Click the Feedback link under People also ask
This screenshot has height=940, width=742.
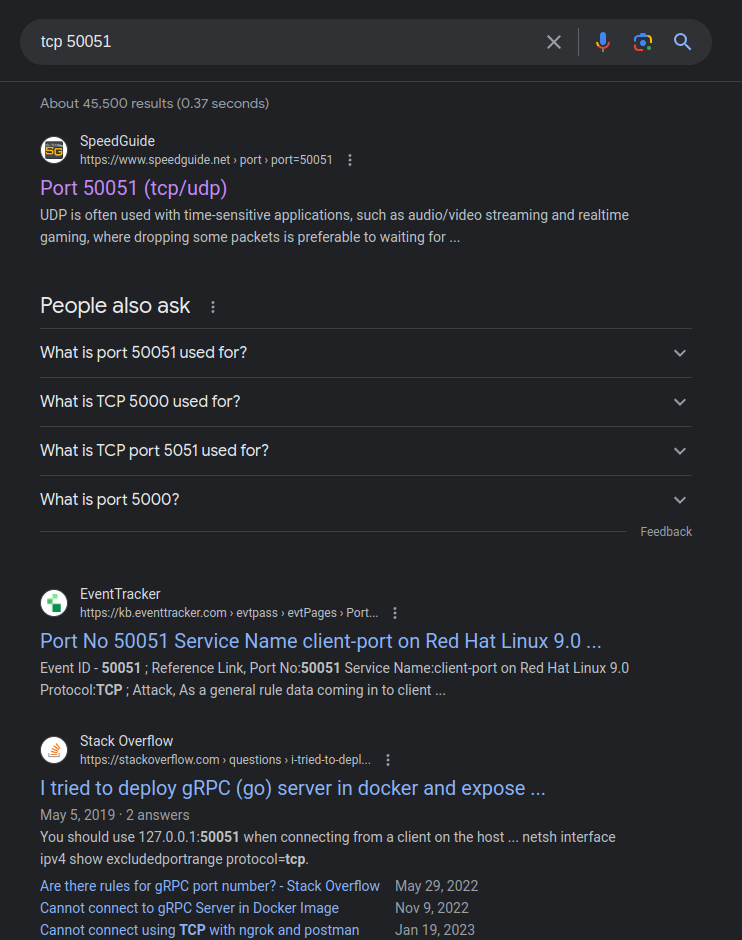666,532
